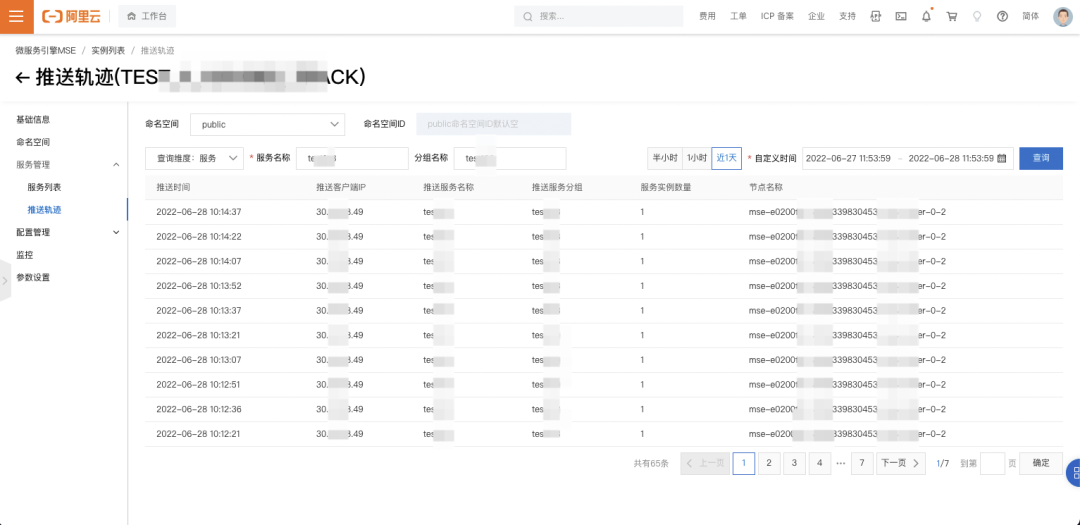Click the API code braces icon
Screen dimensions: 1080x525
coord(876,17)
